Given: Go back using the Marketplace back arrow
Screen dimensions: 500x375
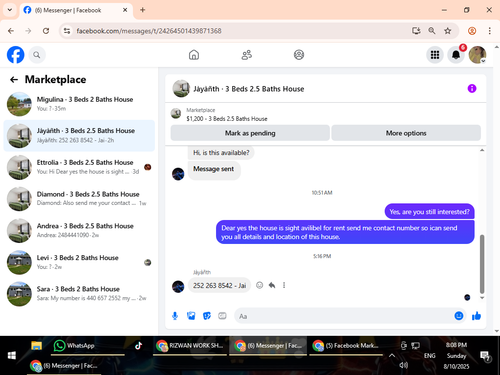Looking at the screenshot, I should [14, 79].
